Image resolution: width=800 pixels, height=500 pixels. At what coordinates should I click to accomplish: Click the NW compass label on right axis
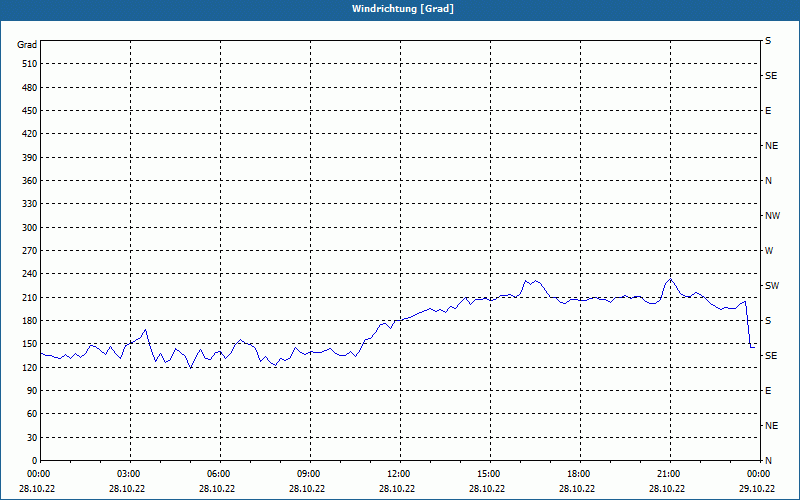point(772,216)
